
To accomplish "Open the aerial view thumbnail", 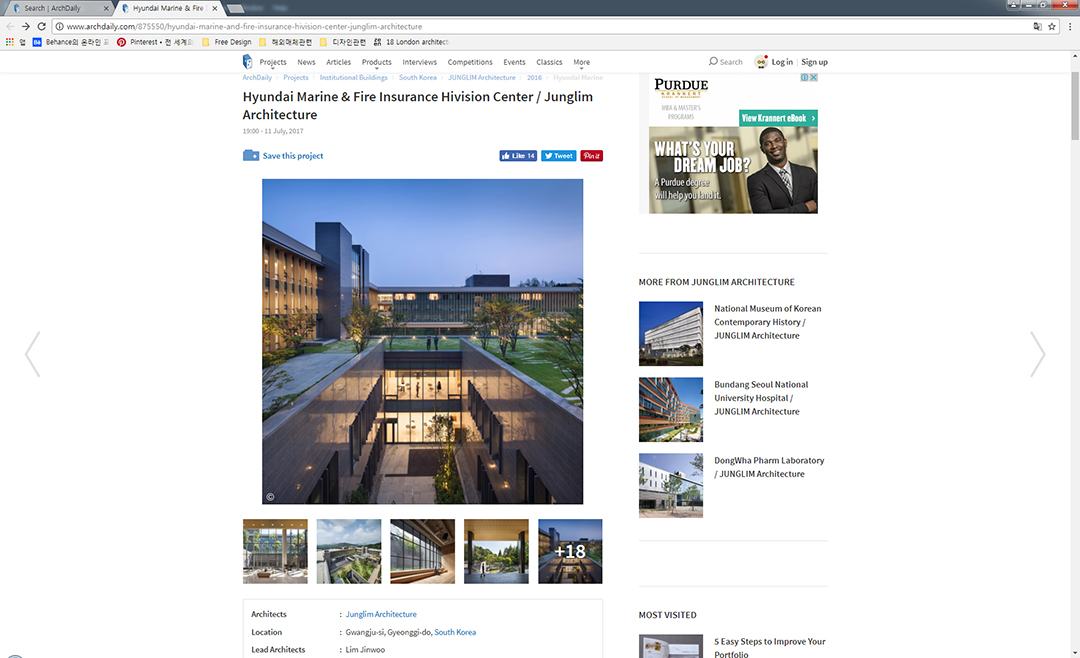I will click(x=349, y=551).
